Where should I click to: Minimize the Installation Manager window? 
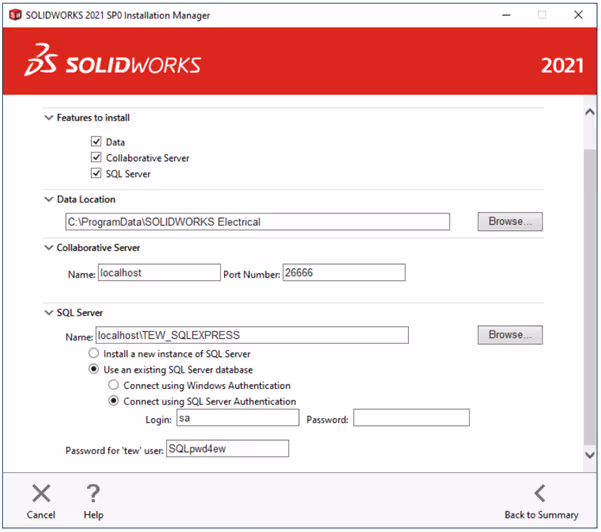click(x=506, y=15)
